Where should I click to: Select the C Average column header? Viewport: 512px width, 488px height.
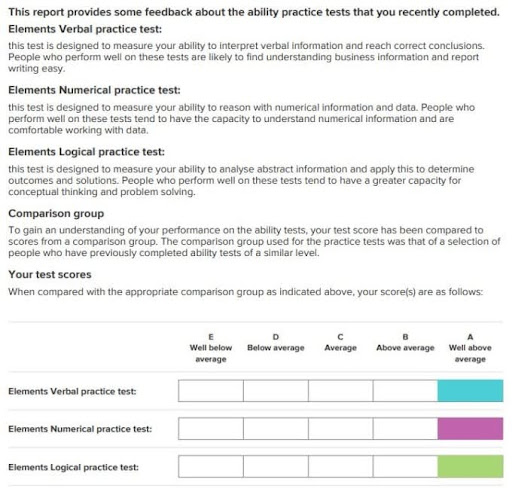click(x=340, y=342)
